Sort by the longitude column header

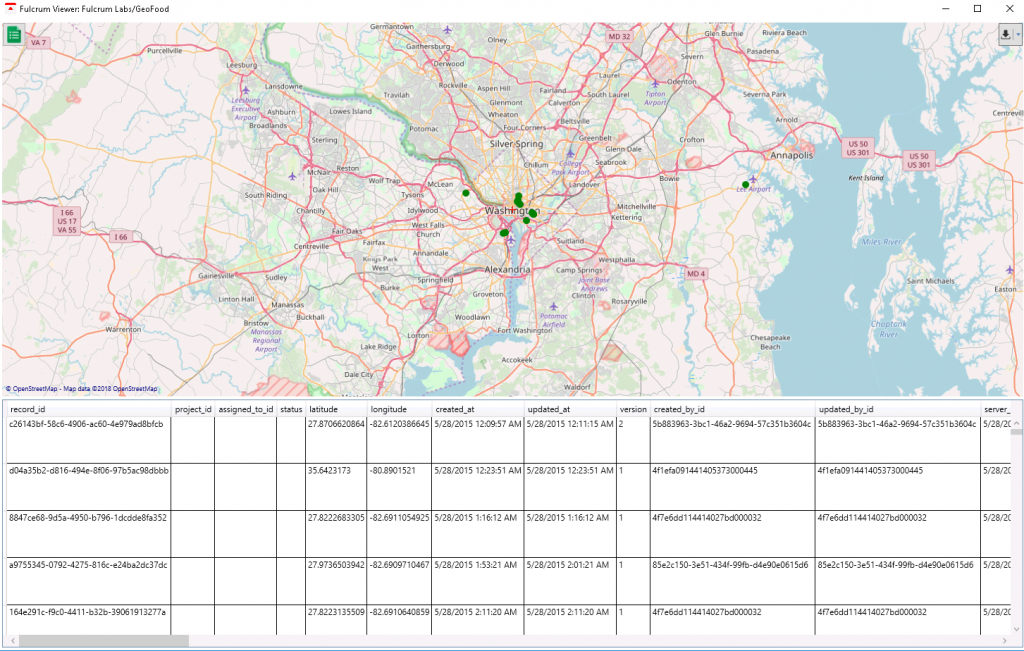pos(399,409)
